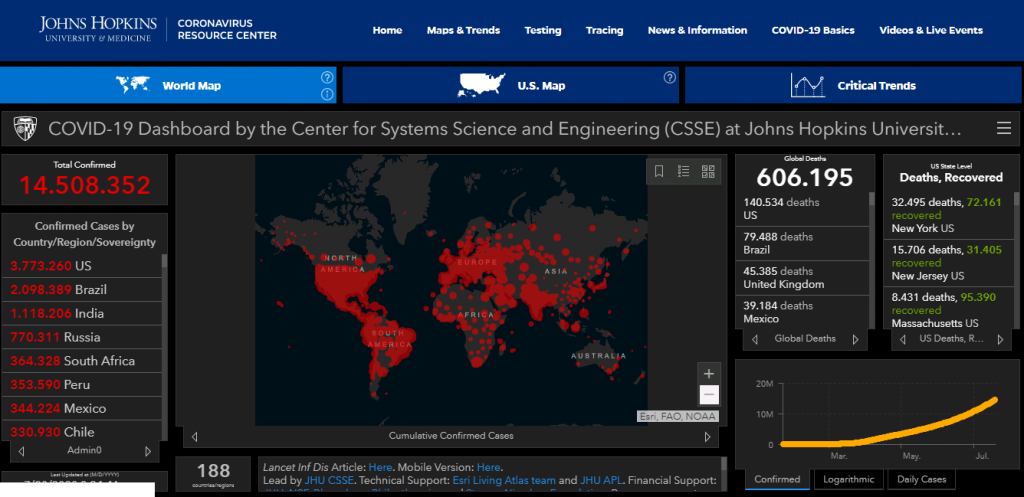Viewport: 1024px width, 497px height.
Task: Open the Mobile Version 'Here' link
Action: pos(488,468)
